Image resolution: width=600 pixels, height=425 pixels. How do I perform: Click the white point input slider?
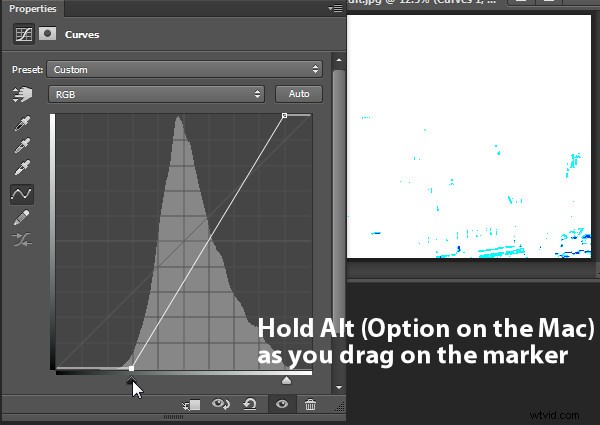(286, 380)
